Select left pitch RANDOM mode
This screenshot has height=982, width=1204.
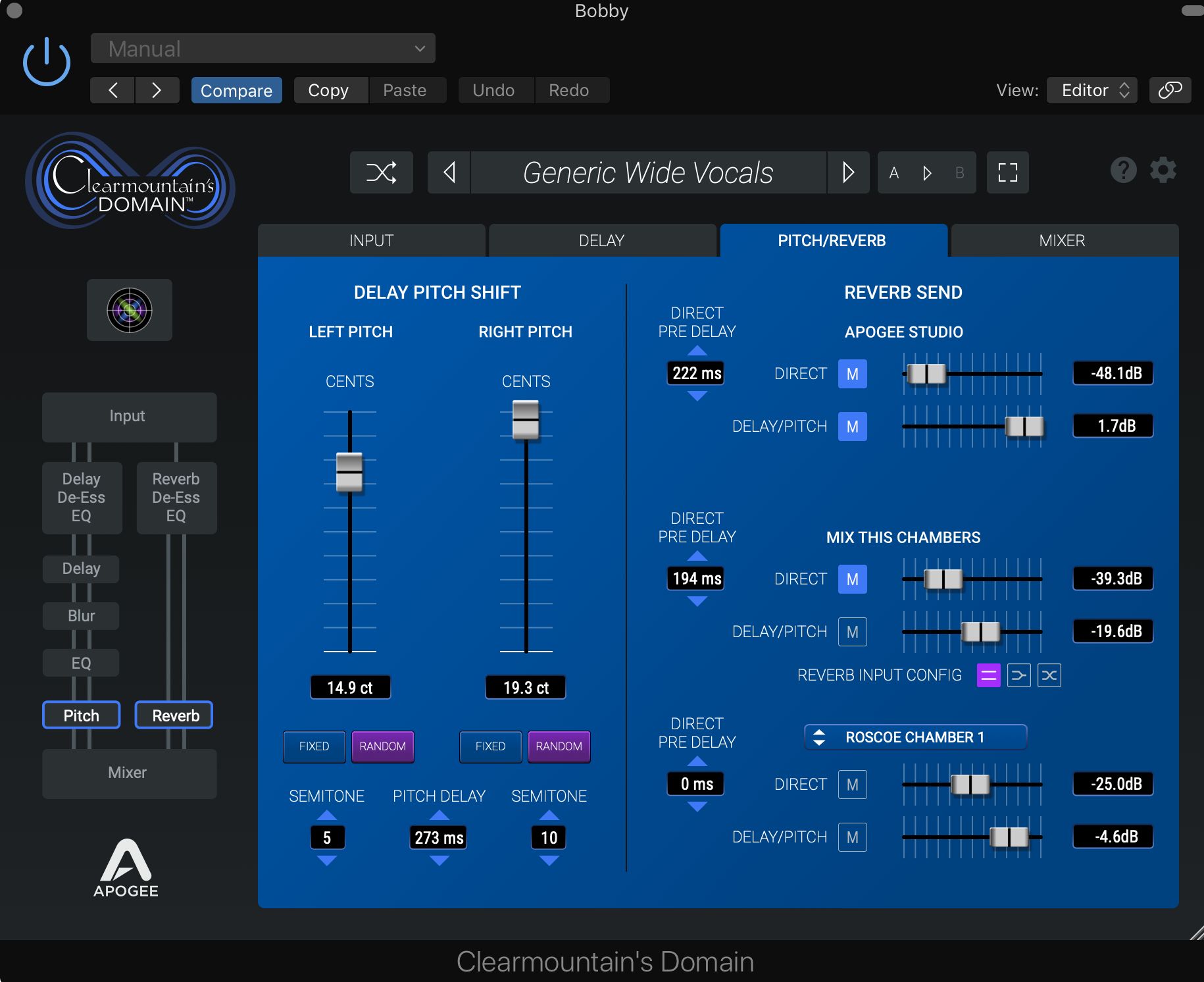click(x=383, y=746)
